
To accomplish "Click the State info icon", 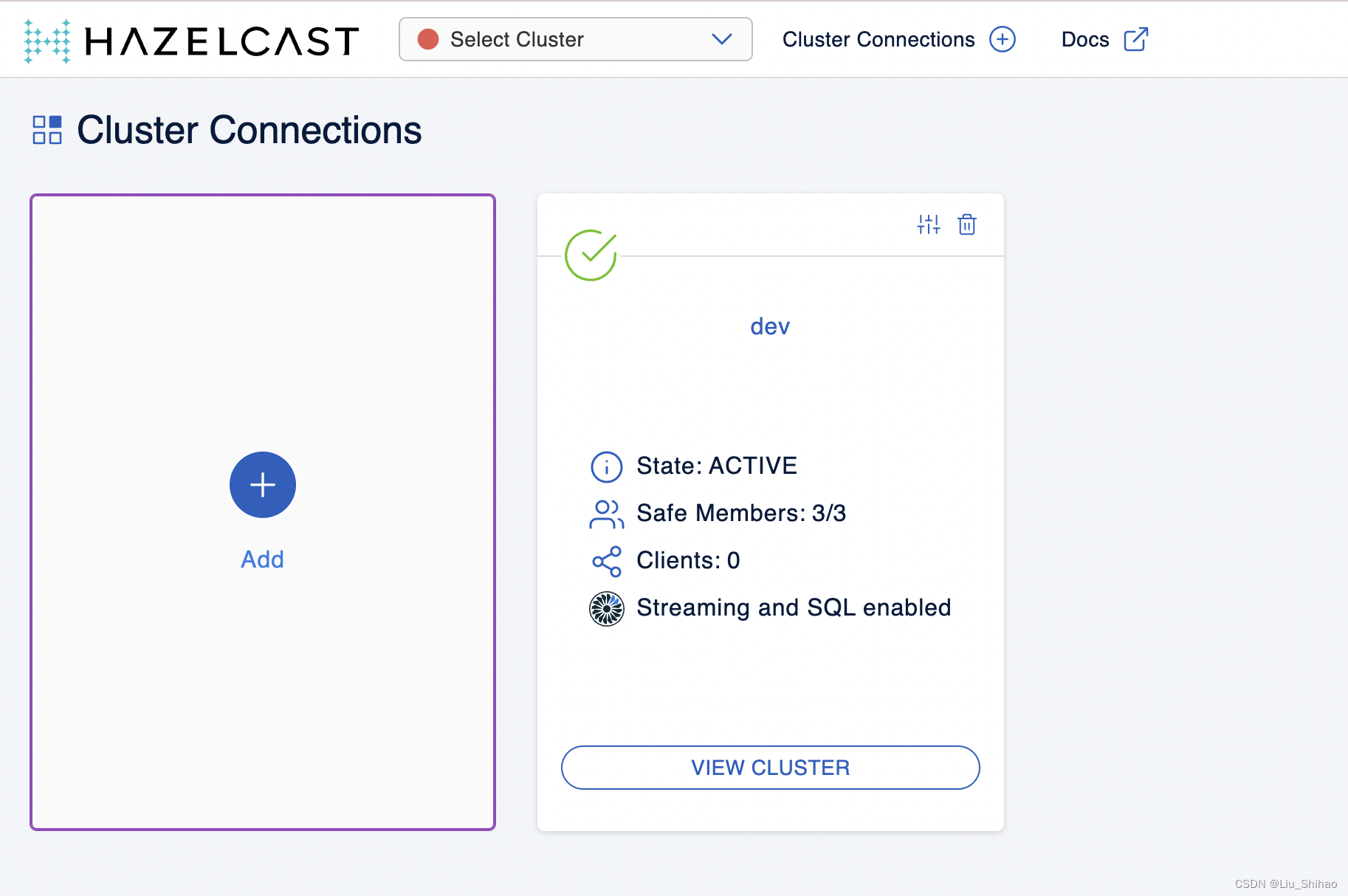I will [607, 467].
